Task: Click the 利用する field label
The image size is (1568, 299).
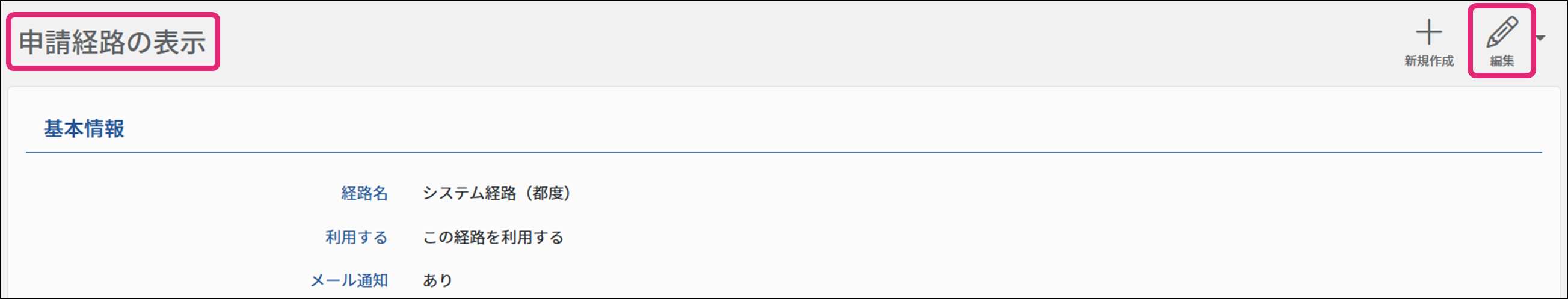Action: (356, 237)
